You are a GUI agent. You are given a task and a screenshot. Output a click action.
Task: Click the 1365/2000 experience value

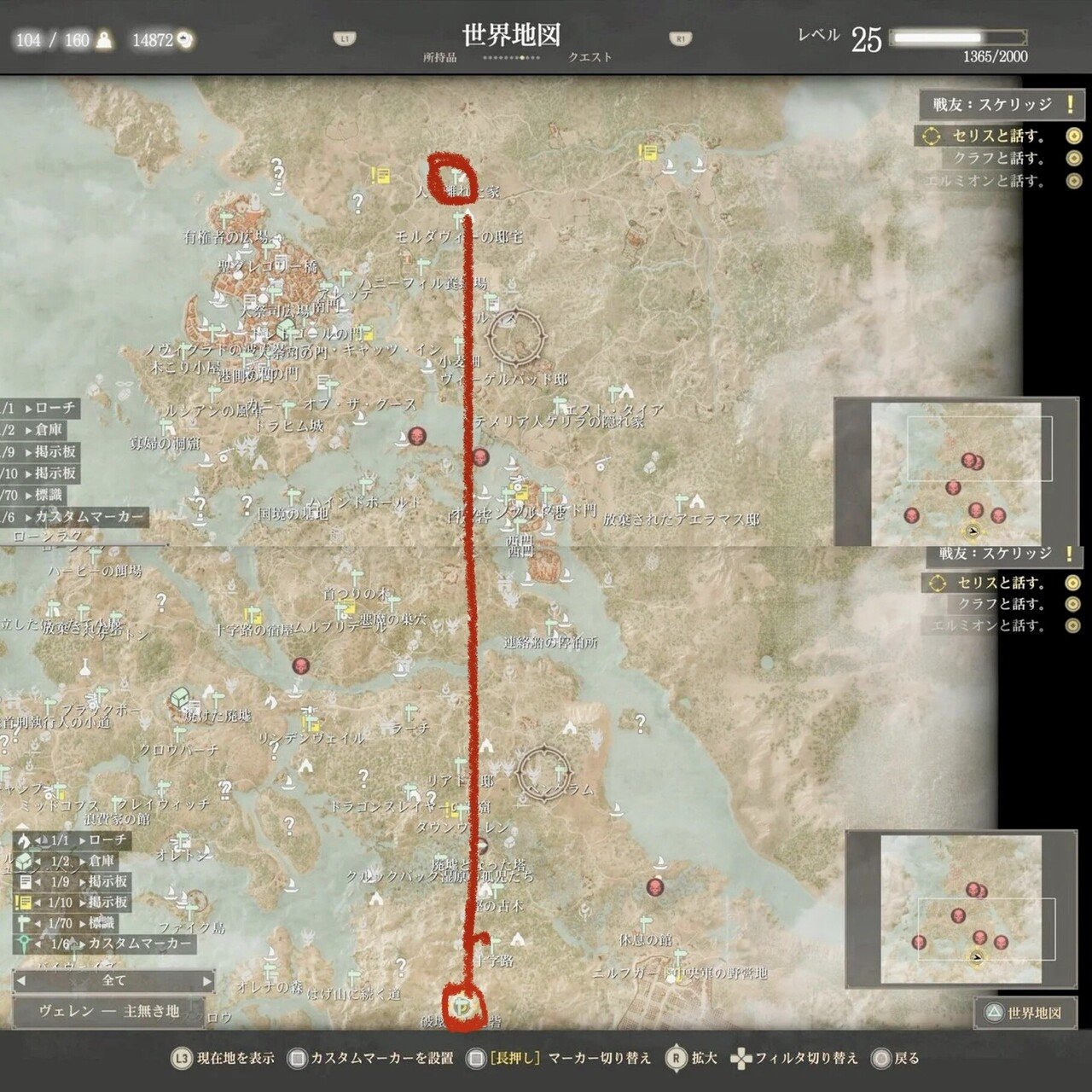point(995,57)
